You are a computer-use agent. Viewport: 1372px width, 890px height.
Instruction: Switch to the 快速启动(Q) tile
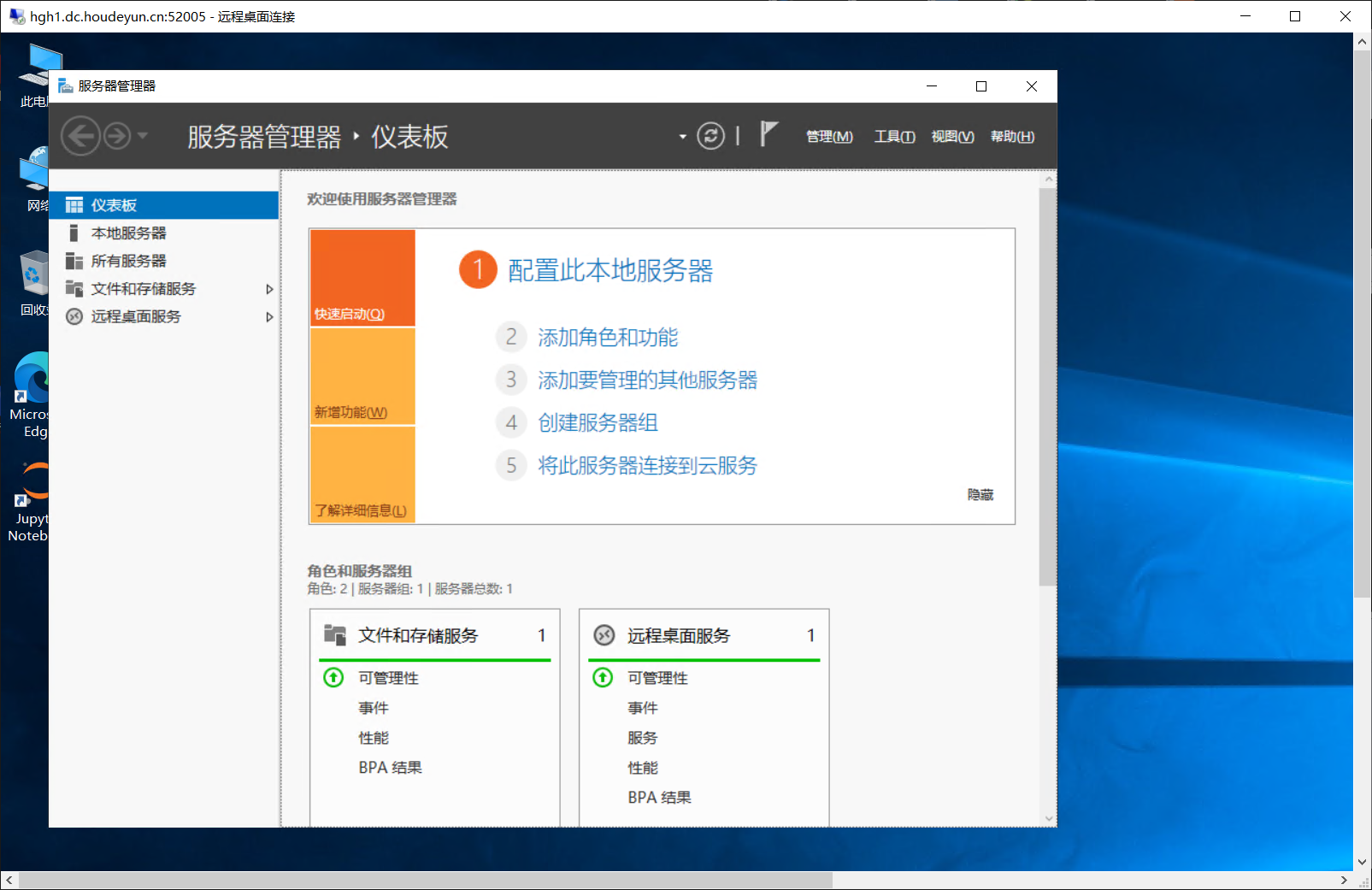(362, 278)
